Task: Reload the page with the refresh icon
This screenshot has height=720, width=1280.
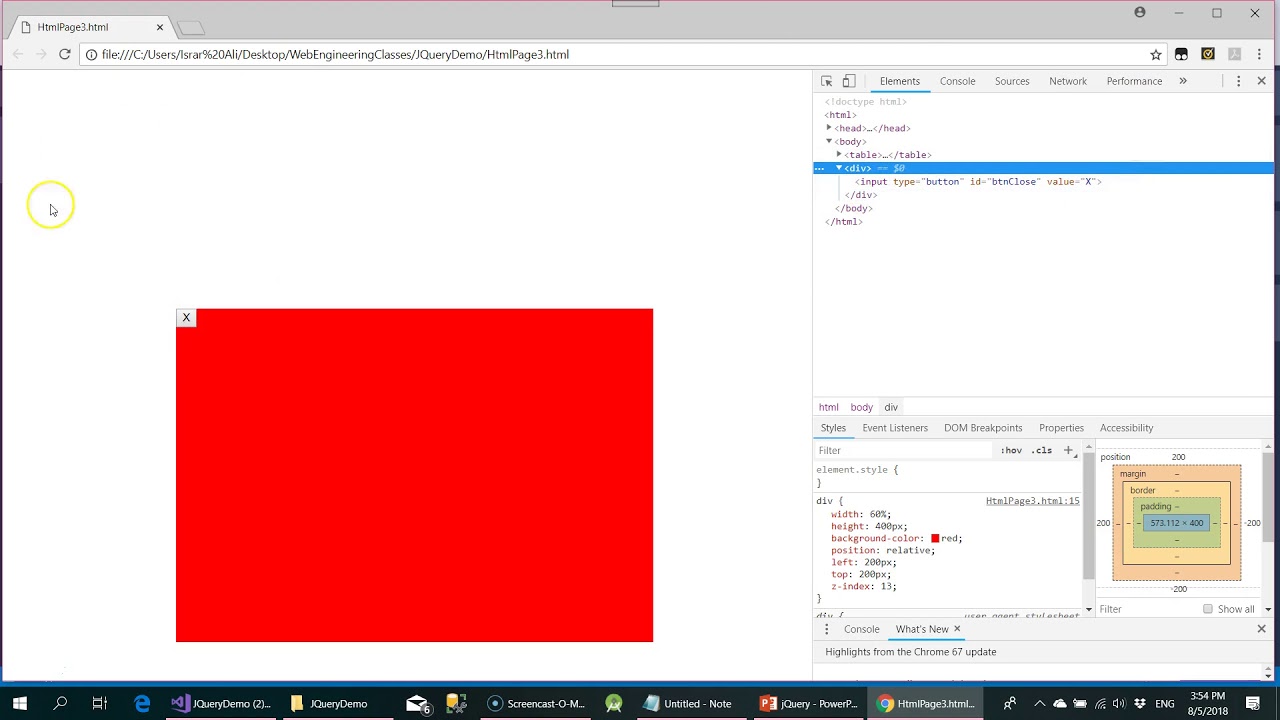Action: coord(65,54)
